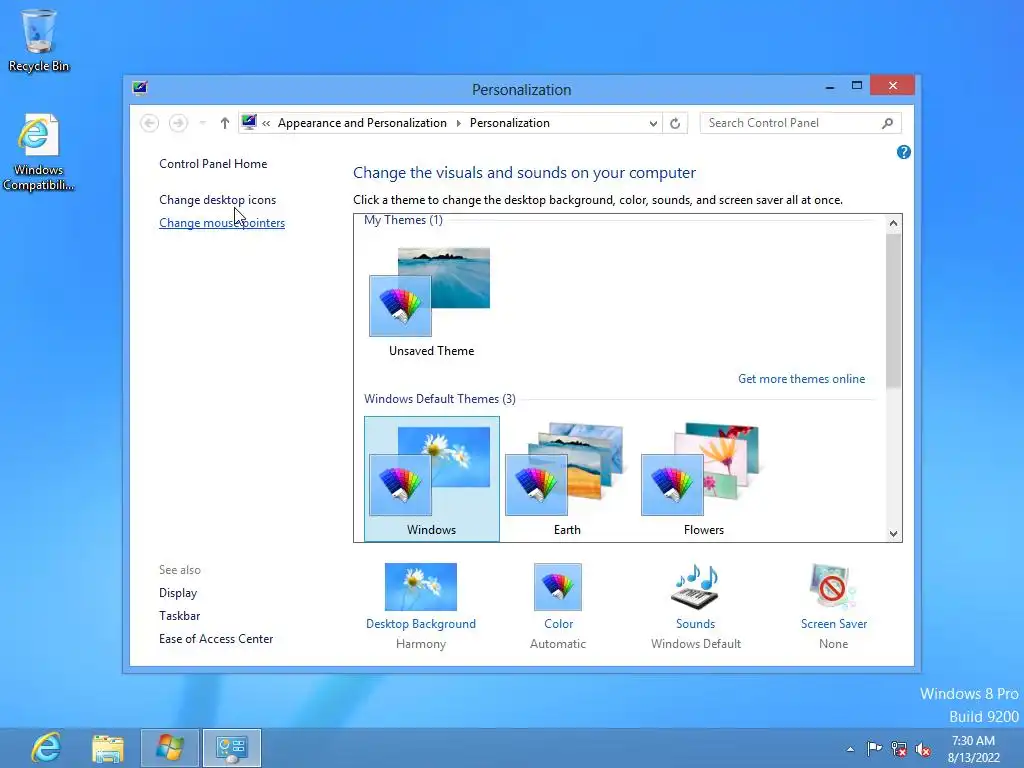Launch Internet Explorer from taskbar
The width and height of the screenshot is (1024, 768).
[x=46, y=748]
